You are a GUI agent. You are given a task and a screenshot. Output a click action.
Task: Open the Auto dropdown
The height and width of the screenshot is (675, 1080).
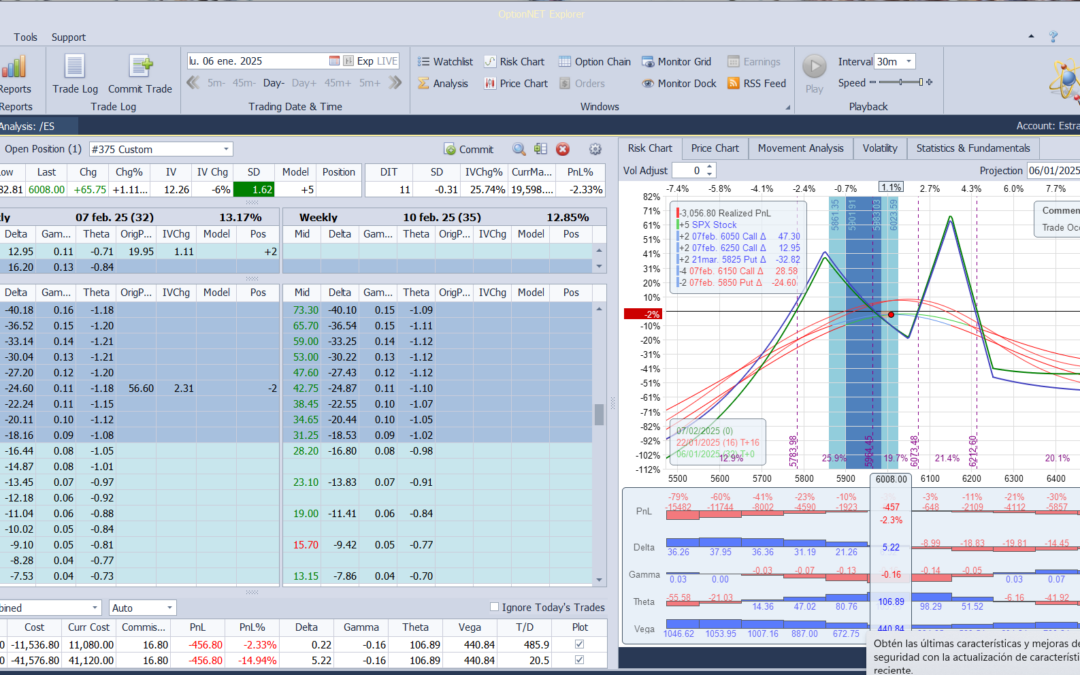pyautogui.click(x=169, y=607)
